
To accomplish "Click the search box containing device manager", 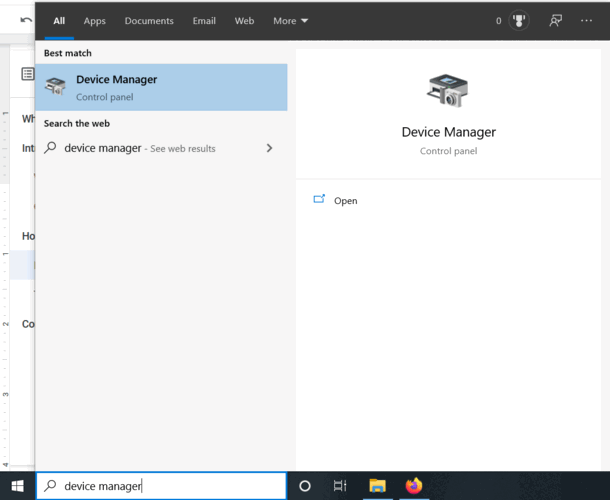I will tap(161, 486).
